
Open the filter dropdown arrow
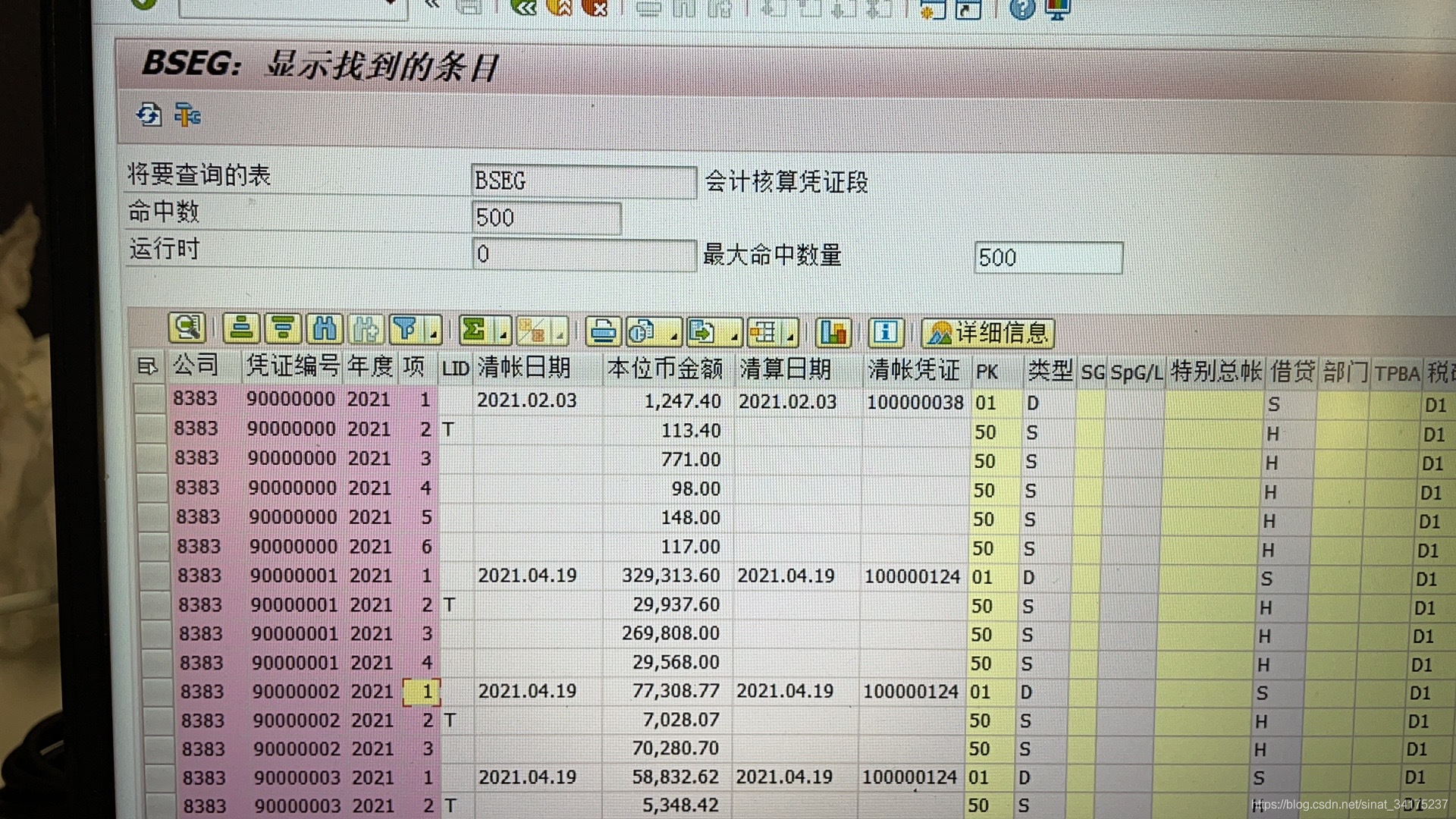coord(433,332)
